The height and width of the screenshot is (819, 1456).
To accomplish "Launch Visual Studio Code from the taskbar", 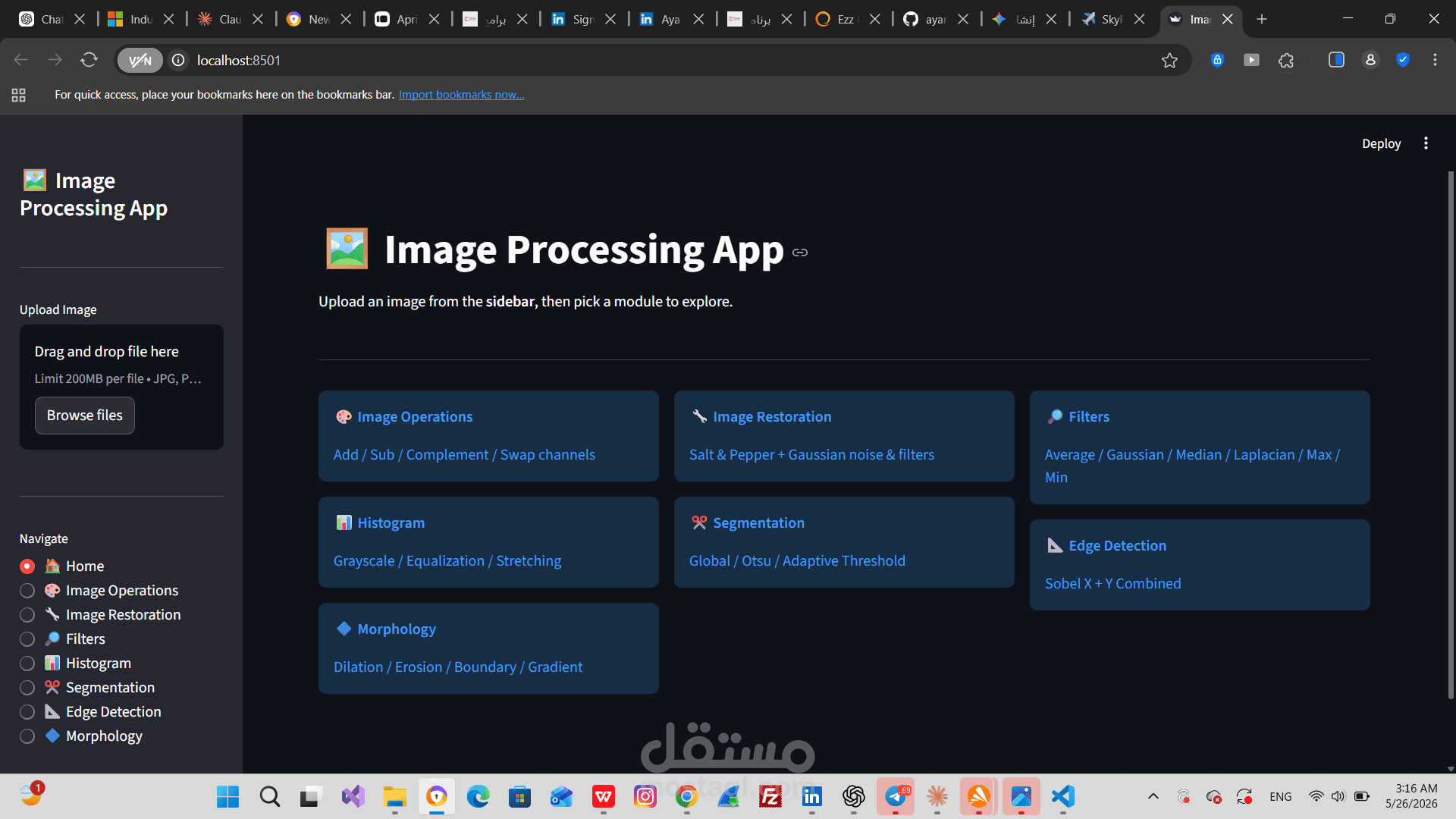I will pyautogui.click(x=1063, y=796).
